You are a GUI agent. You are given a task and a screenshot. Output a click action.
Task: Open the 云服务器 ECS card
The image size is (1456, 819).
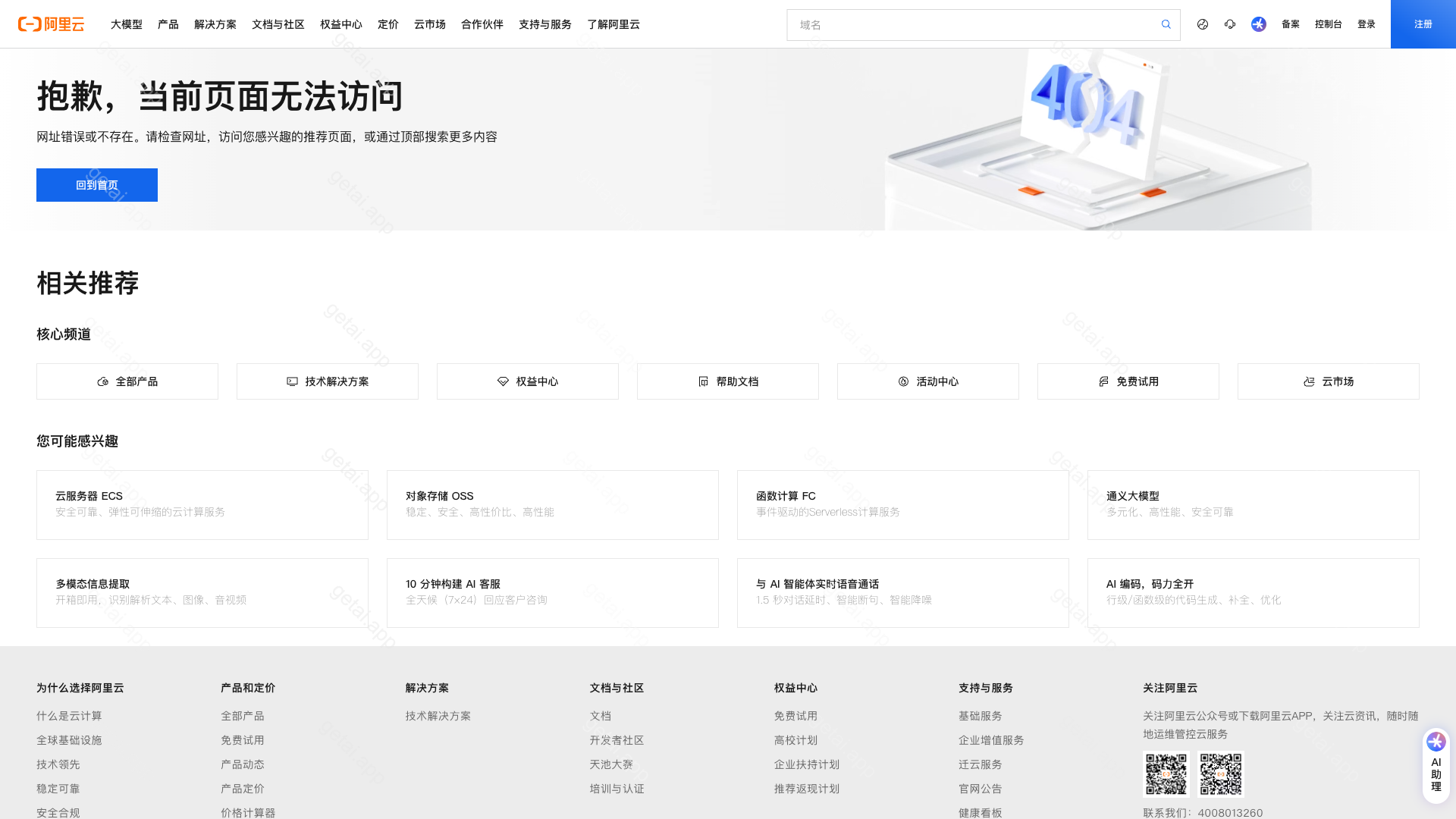pos(202,505)
